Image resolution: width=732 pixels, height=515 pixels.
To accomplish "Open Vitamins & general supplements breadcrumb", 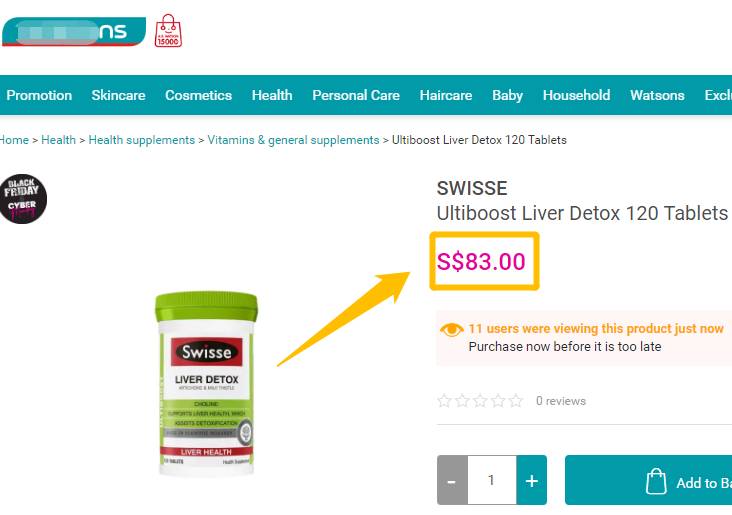I will [293, 140].
